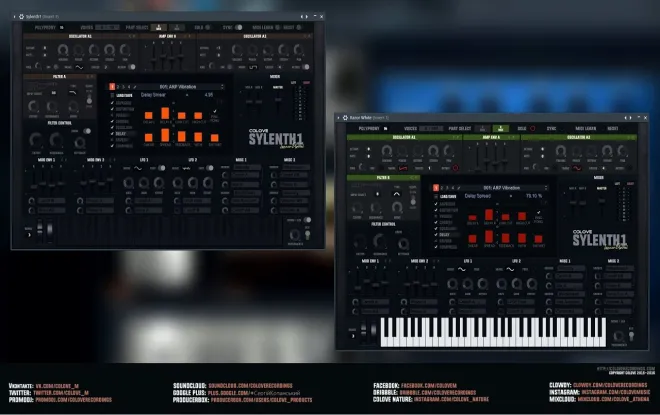Click the Polyphony value in Razor White top bar
This screenshot has height=415, width=660.
(x=385, y=128)
